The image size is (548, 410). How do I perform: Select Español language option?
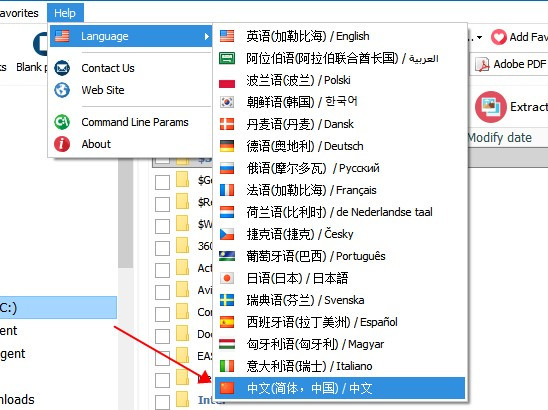[x=340, y=322]
